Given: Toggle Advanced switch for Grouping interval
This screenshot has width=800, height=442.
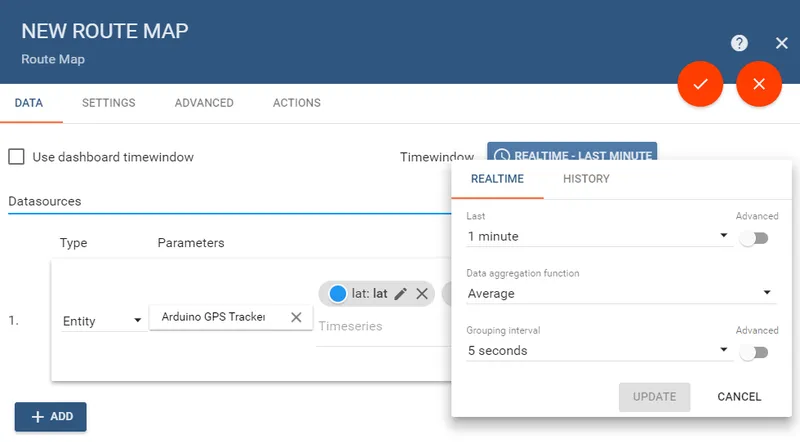Looking at the screenshot, I should pos(755,352).
